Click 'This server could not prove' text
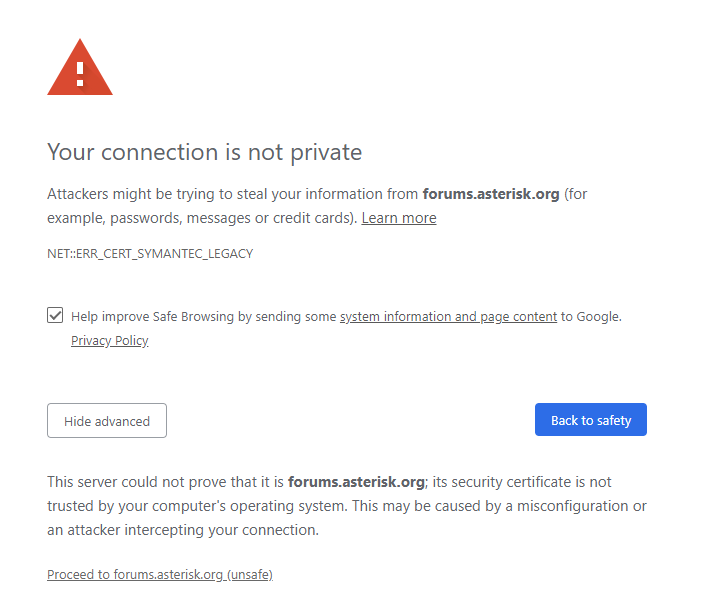Viewport: 726px width, 611px height. click(165, 482)
